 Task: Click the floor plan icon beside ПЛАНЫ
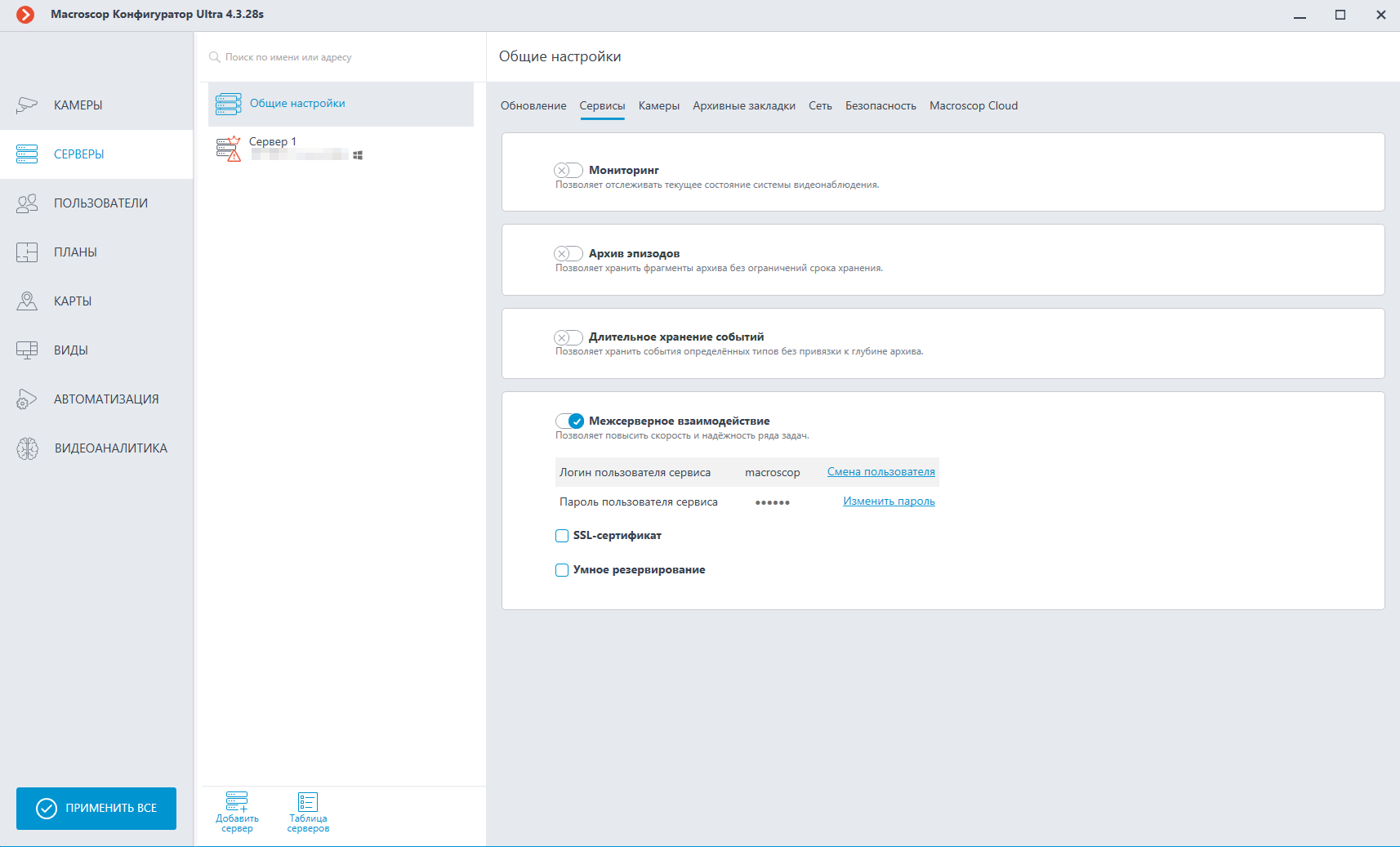click(27, 252)
